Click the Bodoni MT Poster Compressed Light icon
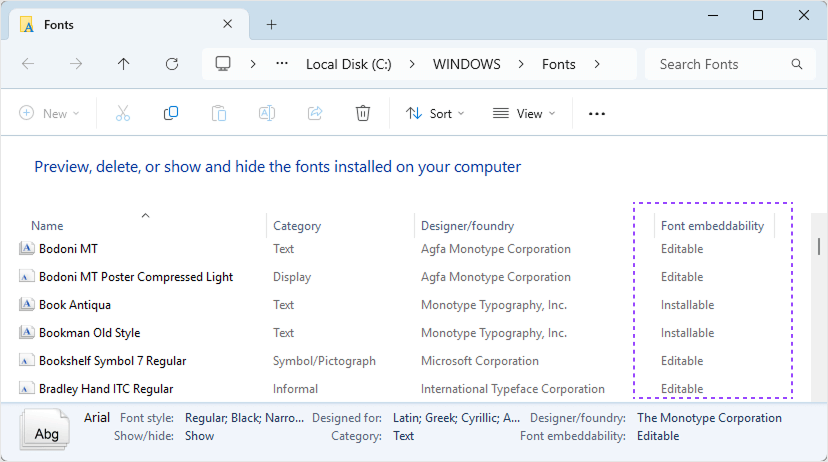This screenshot has height=462, width=828. [x=25, y=277]
